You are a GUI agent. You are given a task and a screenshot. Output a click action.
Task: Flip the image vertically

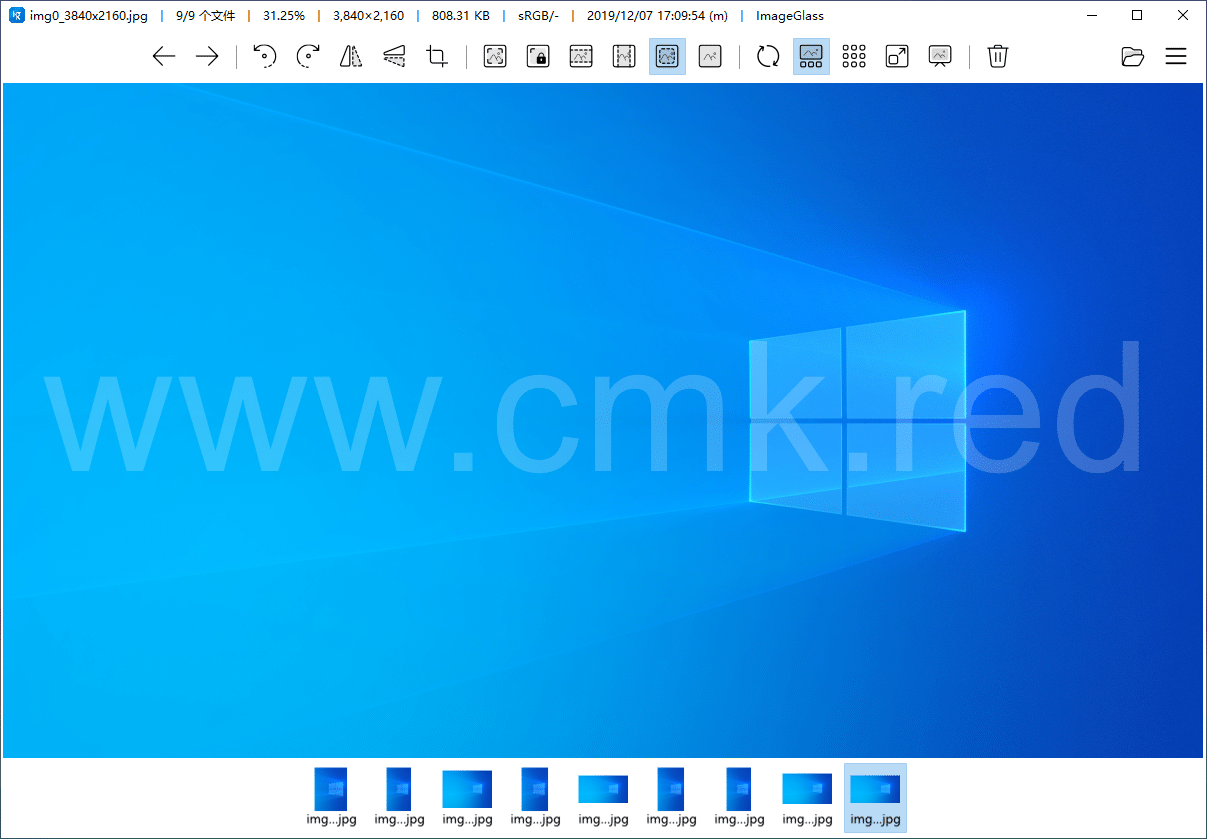tap(394, 57)
